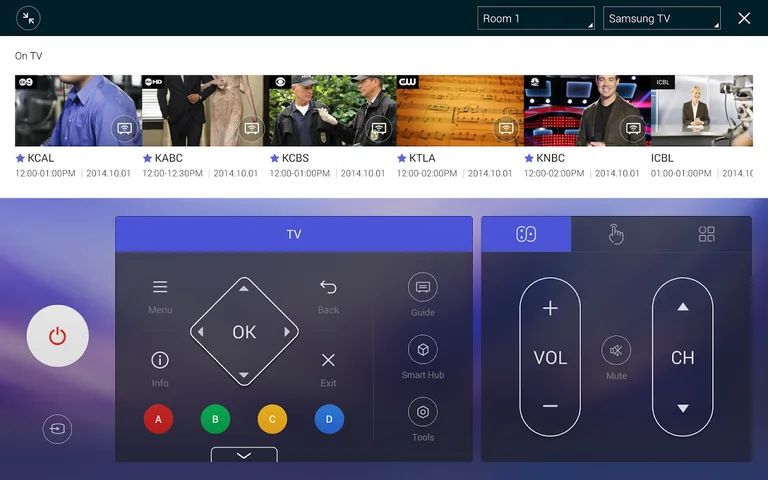Toggle favorite star for KTLA
Viewport: 768px width, 480px height.
[x=402, y=158]
